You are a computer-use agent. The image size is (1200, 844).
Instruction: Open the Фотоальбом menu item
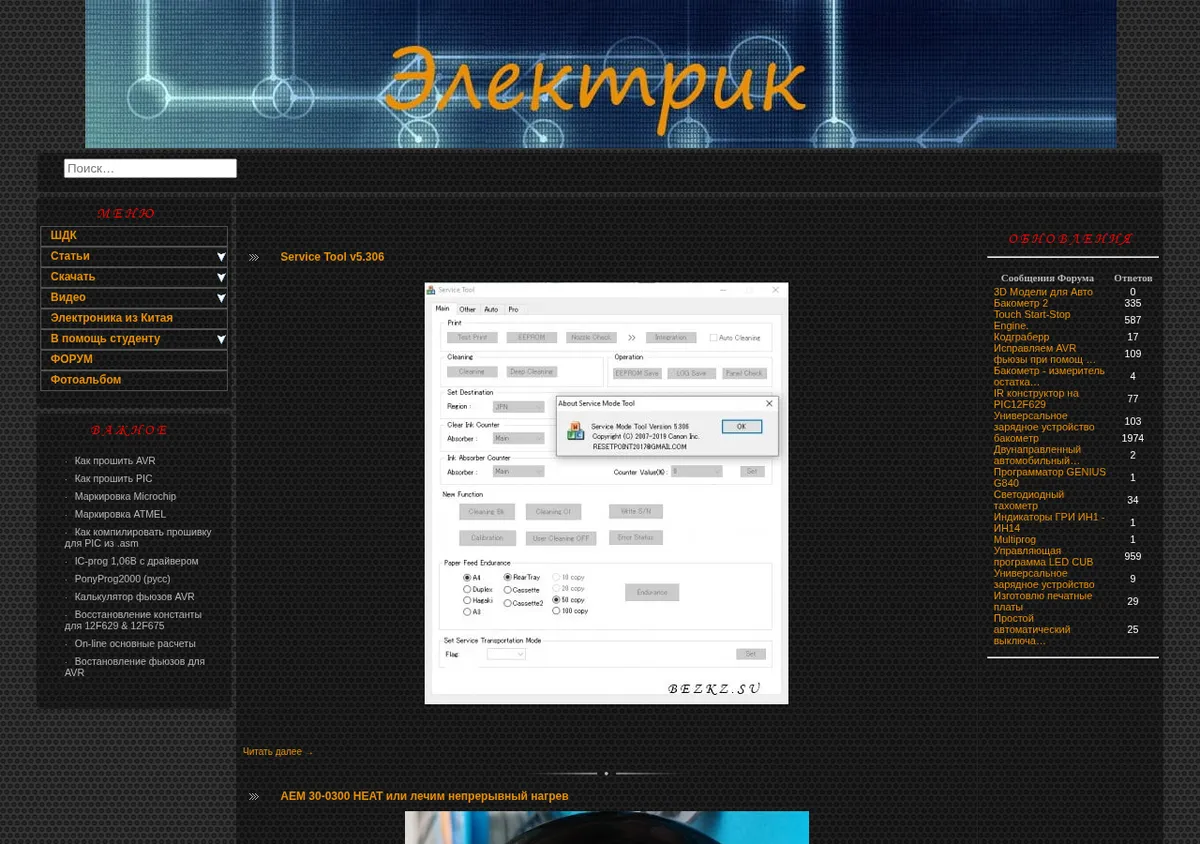click(x=134, y=380)
